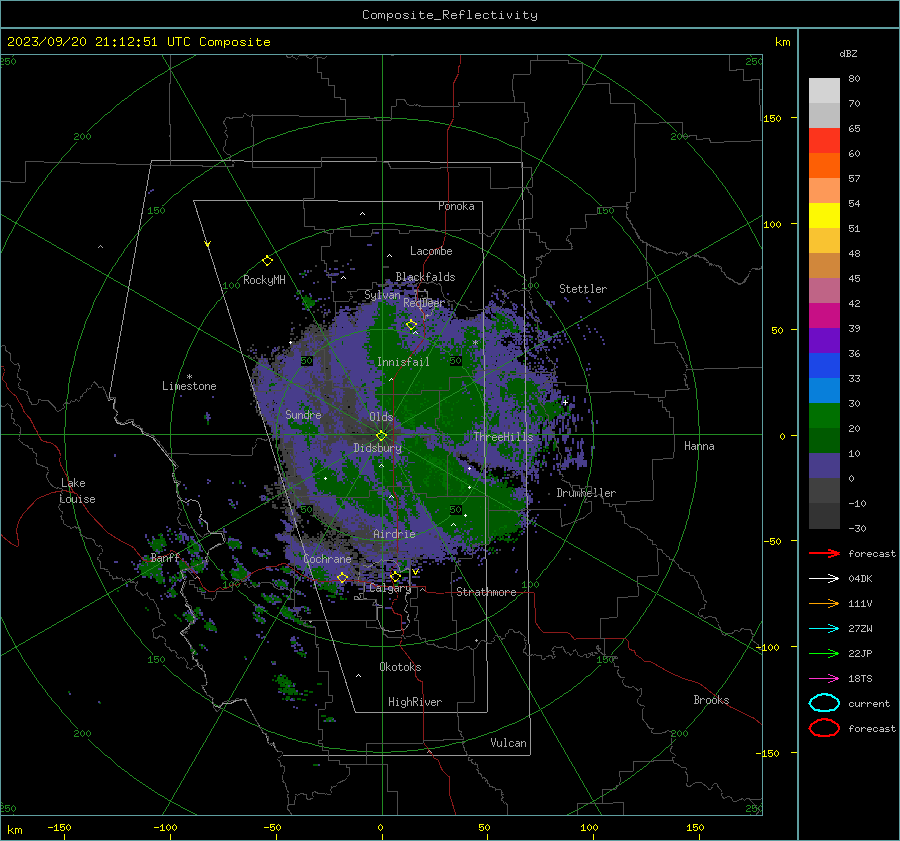Select the orange 60-57 dBZ color swatch
The image size is (900, 841).
pyautogui.click(x=824, y=165)
